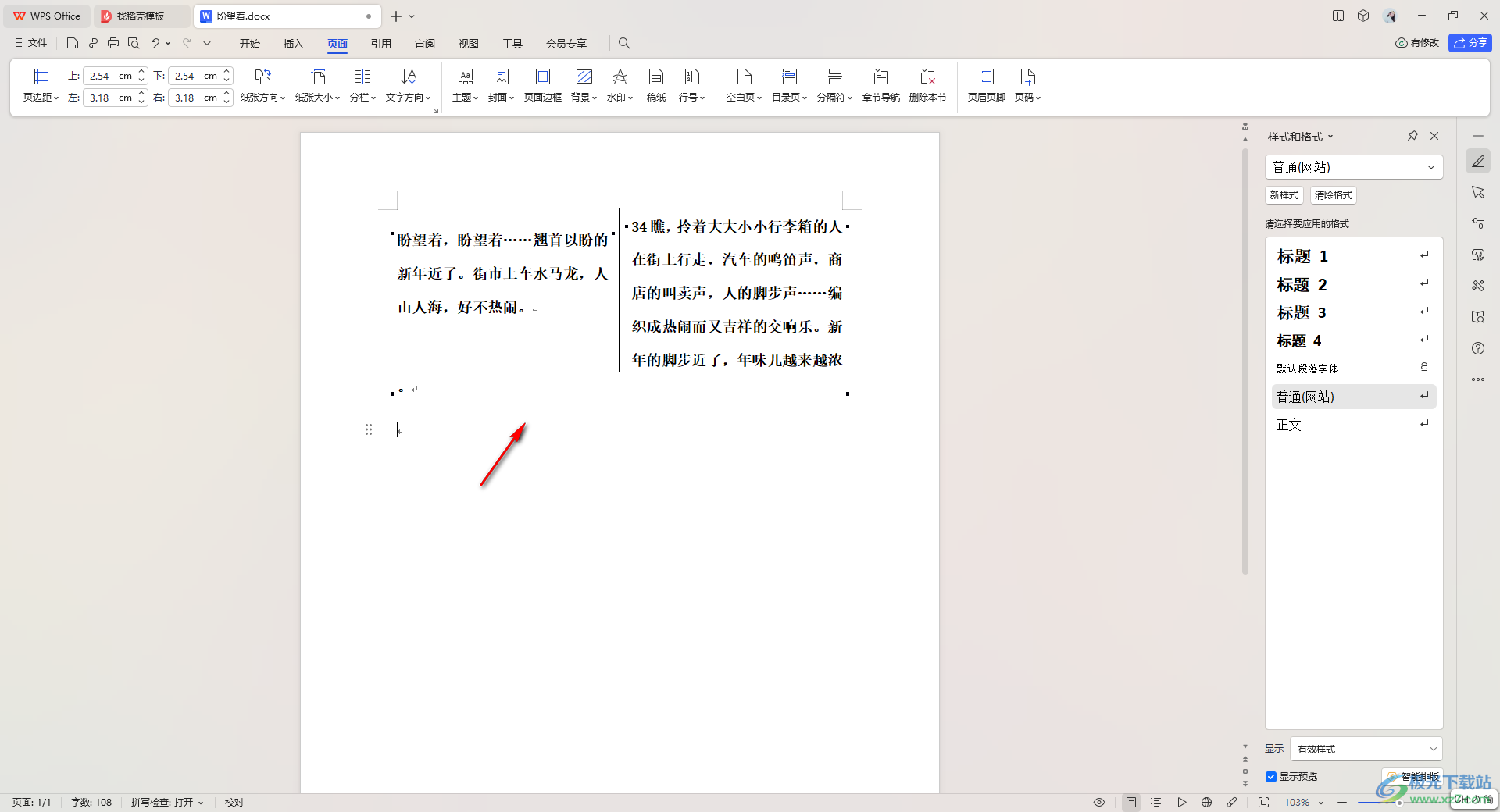Switch to the 找稻壳模板 tab
Viewport: 1500px width, 812px height.
141,16
